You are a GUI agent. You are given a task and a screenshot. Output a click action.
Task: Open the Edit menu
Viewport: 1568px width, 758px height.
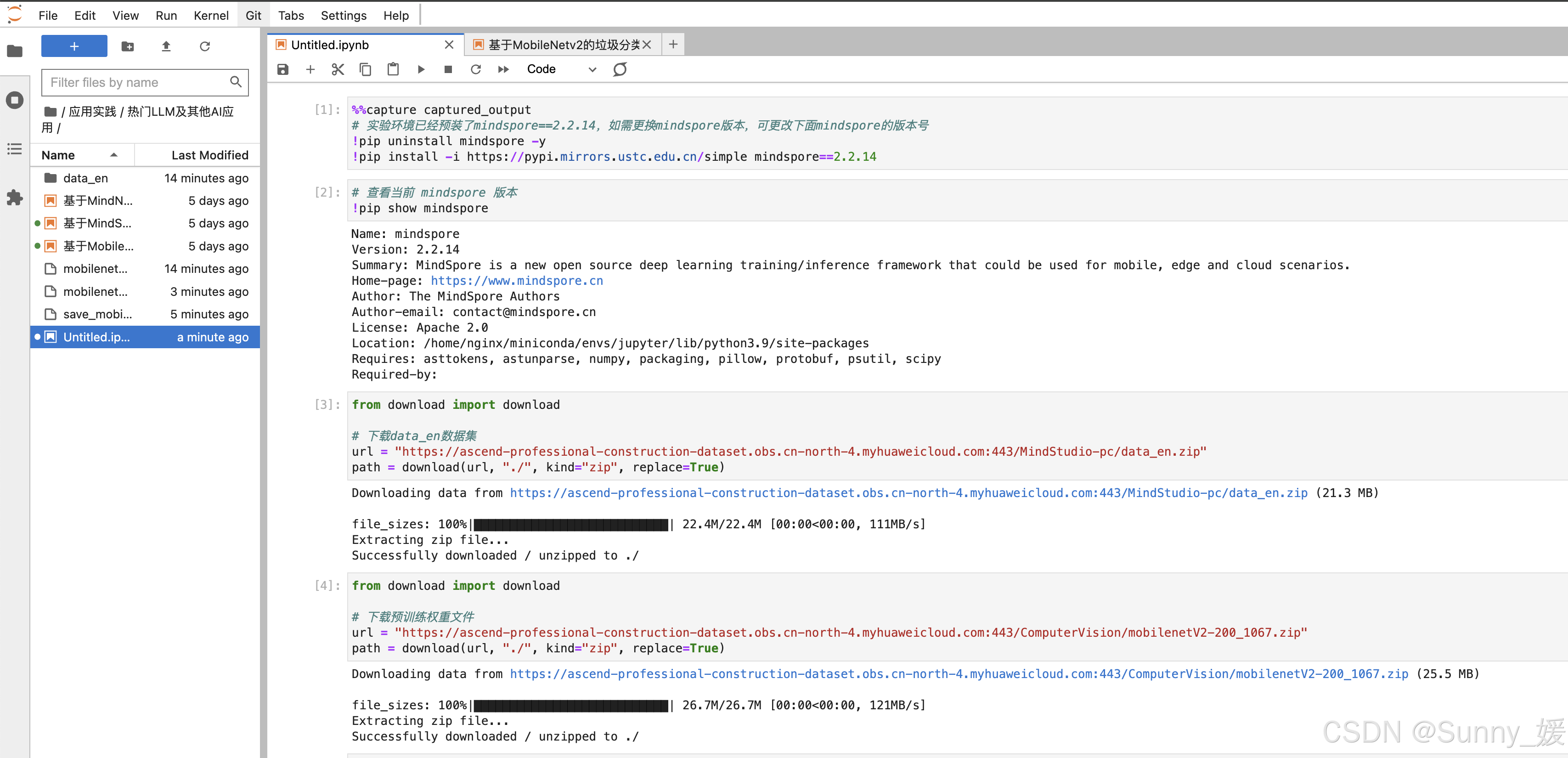[x=85, y=16]
